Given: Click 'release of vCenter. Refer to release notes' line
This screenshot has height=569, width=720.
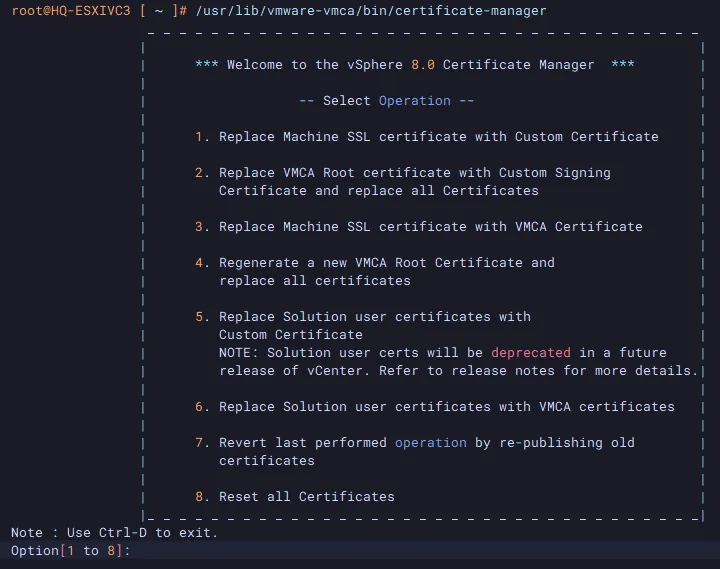Looking at the screenshot, I should click(x=458, y=371).
